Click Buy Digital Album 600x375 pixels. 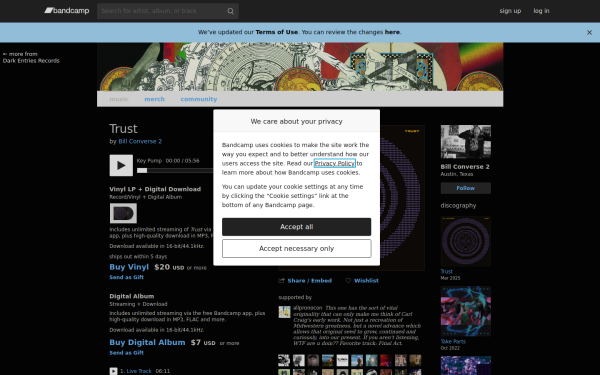tap(147, 342)
